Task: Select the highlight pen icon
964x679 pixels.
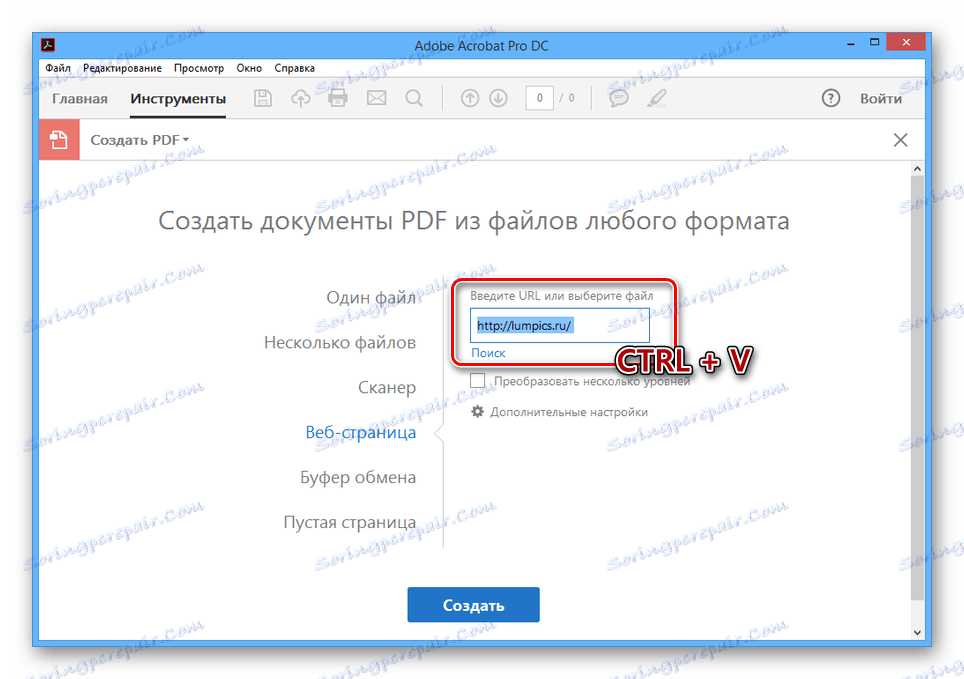Action: pyautogui.click(x=656, y=97)
